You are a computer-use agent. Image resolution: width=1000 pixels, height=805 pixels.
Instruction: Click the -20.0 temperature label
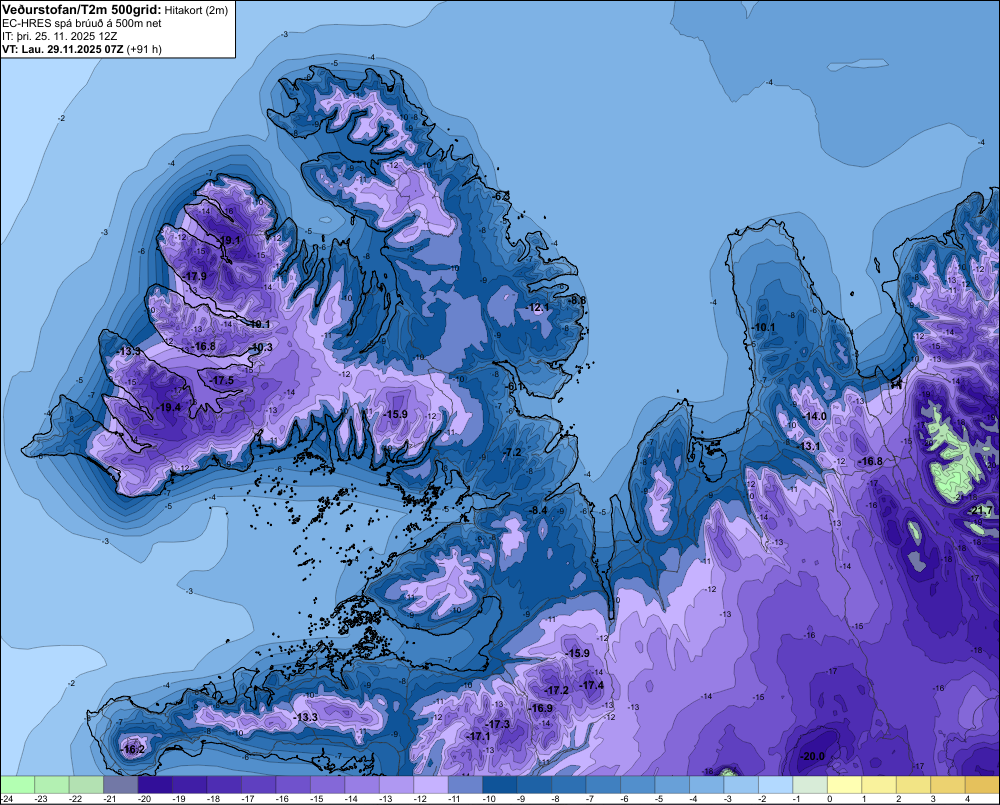point(812,756)
